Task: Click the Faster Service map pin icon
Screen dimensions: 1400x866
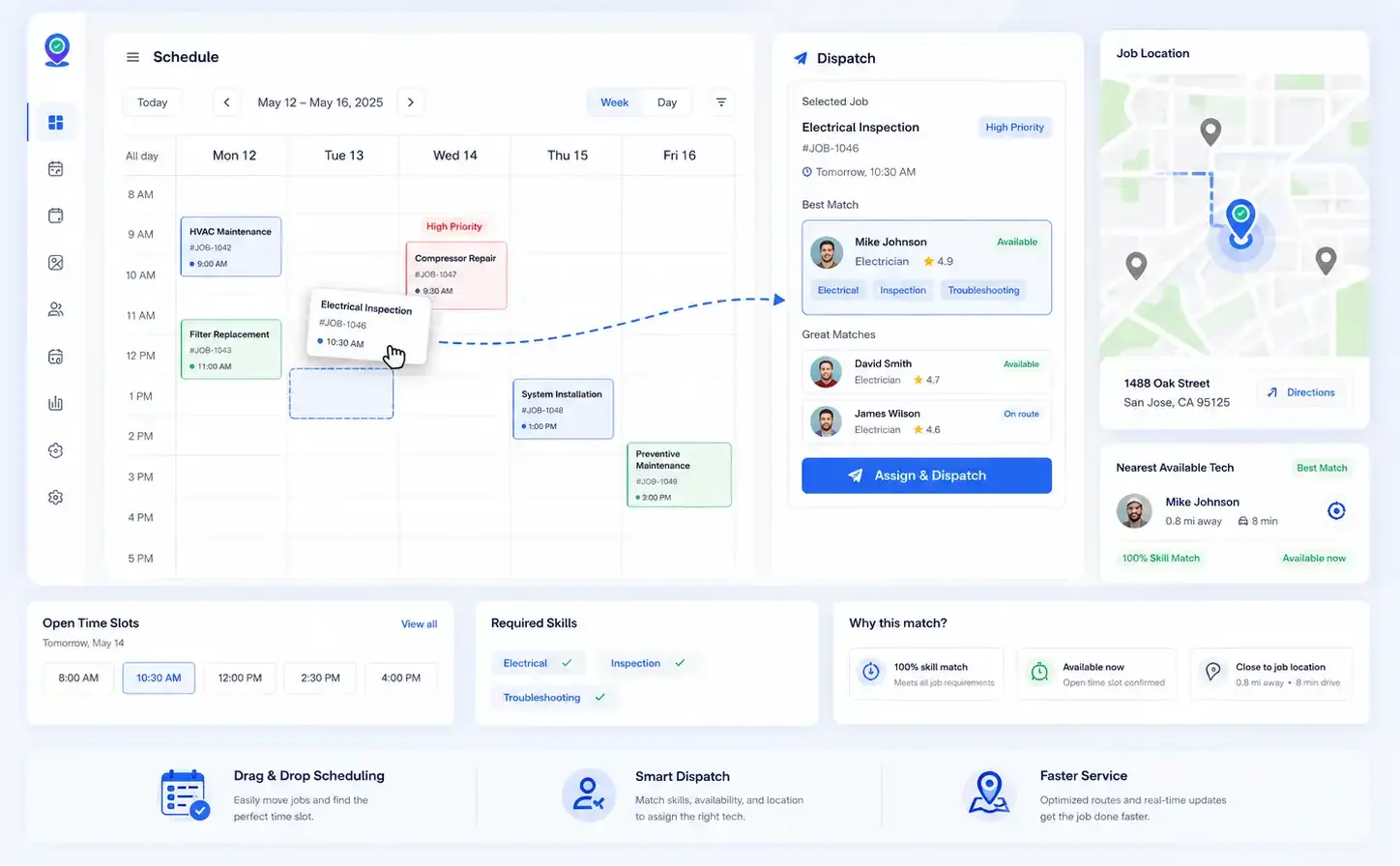Action: point(988,794)
